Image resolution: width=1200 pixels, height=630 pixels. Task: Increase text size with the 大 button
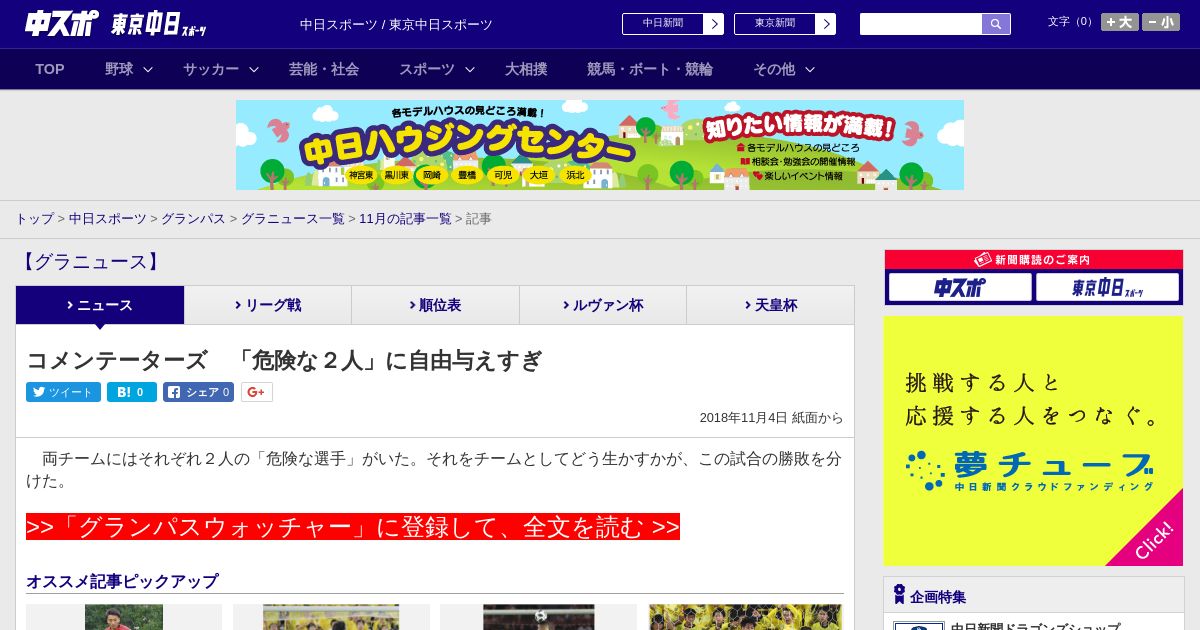[x=1120, y=22]
